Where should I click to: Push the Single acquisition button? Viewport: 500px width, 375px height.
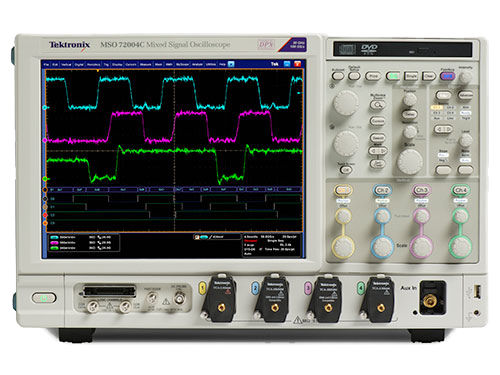(x=411, y=76)
